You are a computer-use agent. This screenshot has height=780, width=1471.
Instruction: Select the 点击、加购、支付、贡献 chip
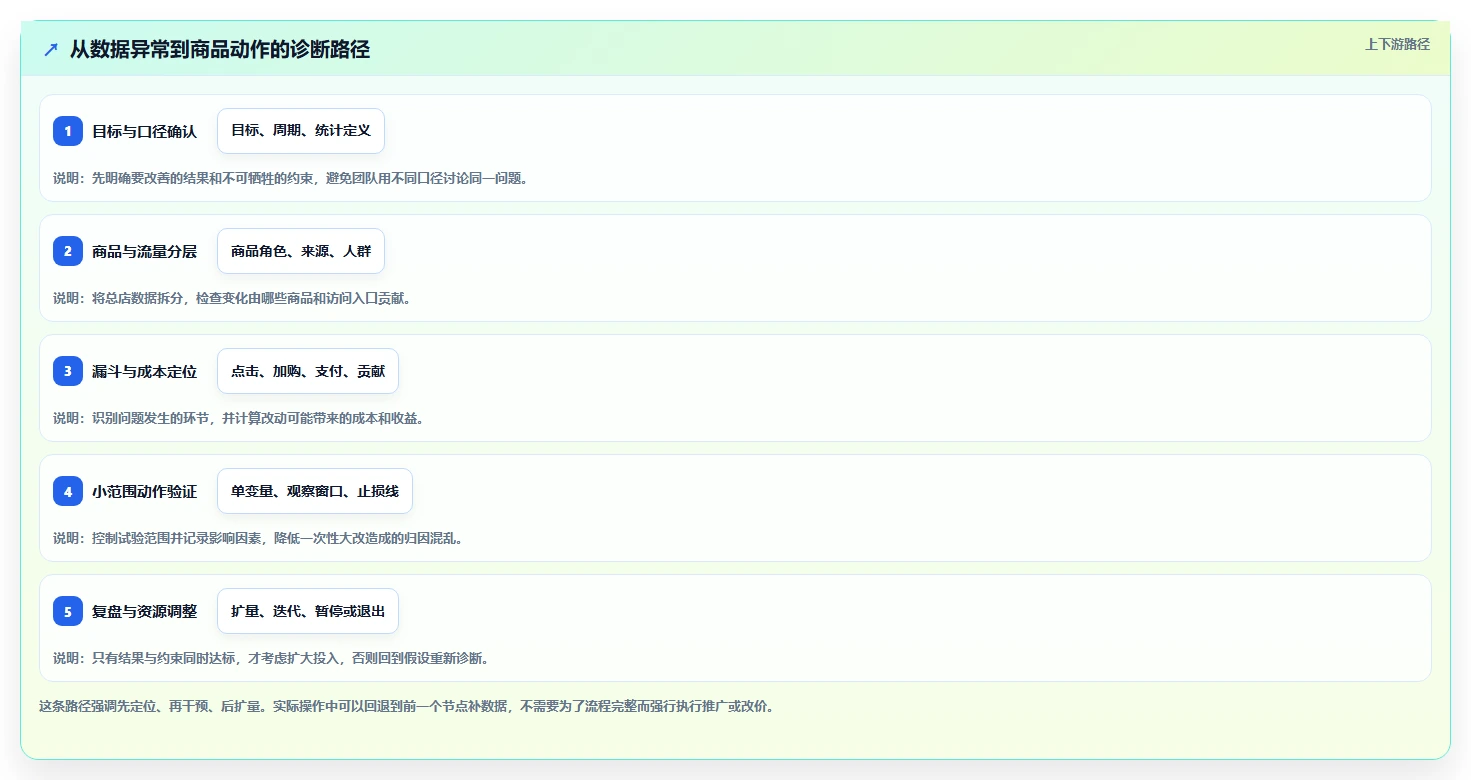click(x=308, y=371)
